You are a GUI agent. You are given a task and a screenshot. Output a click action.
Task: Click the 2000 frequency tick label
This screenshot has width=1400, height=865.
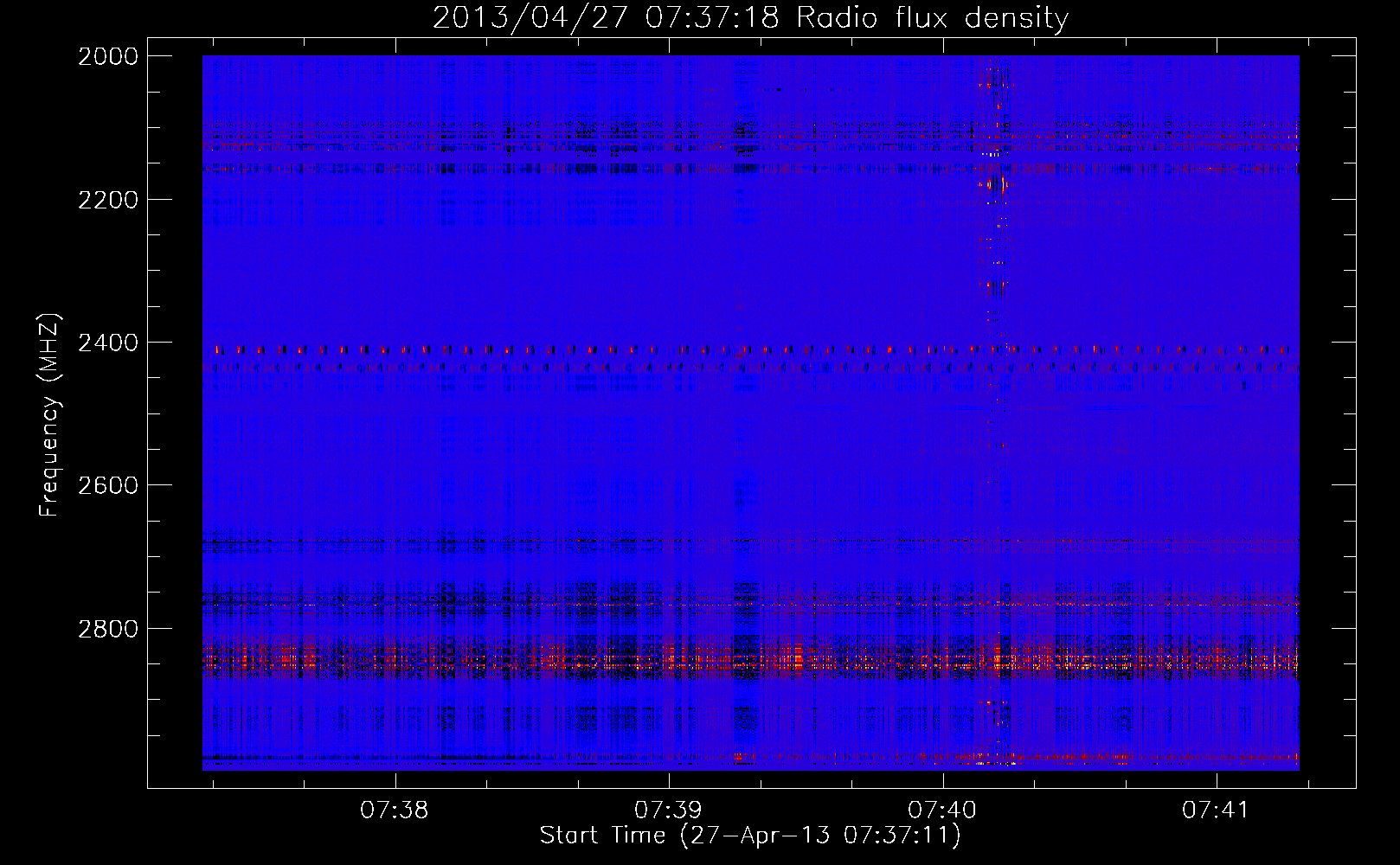point(108,56)
